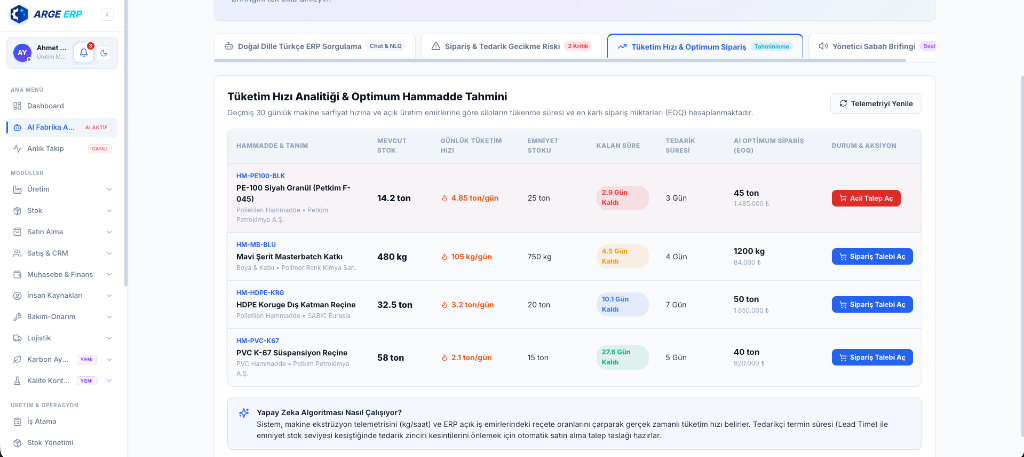The width and height of the screenshot is (1024, 457).
Task: Click the Üretim factory icon
Action: [x=17, y=189]
